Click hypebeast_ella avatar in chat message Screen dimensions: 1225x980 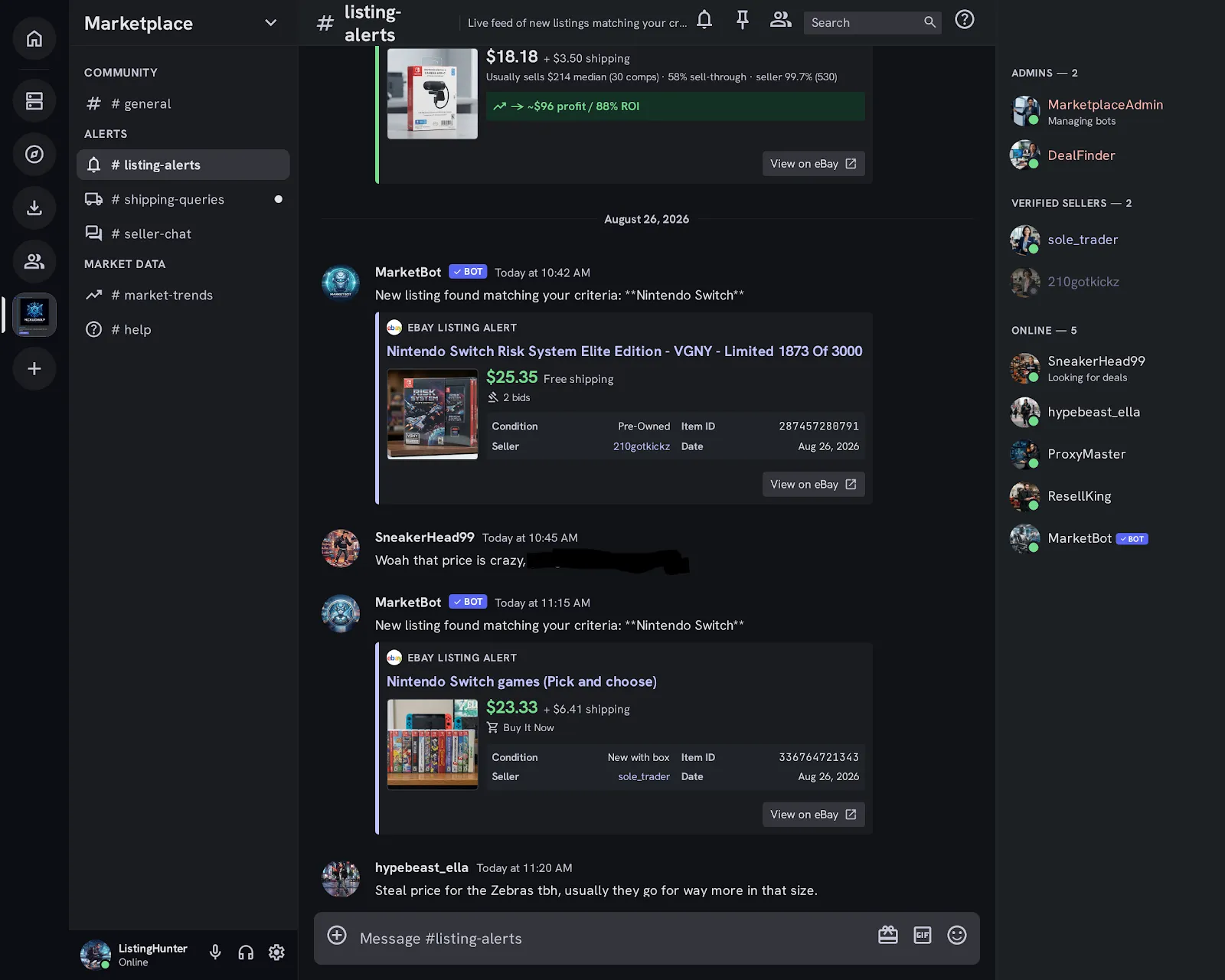click(341, 879)
